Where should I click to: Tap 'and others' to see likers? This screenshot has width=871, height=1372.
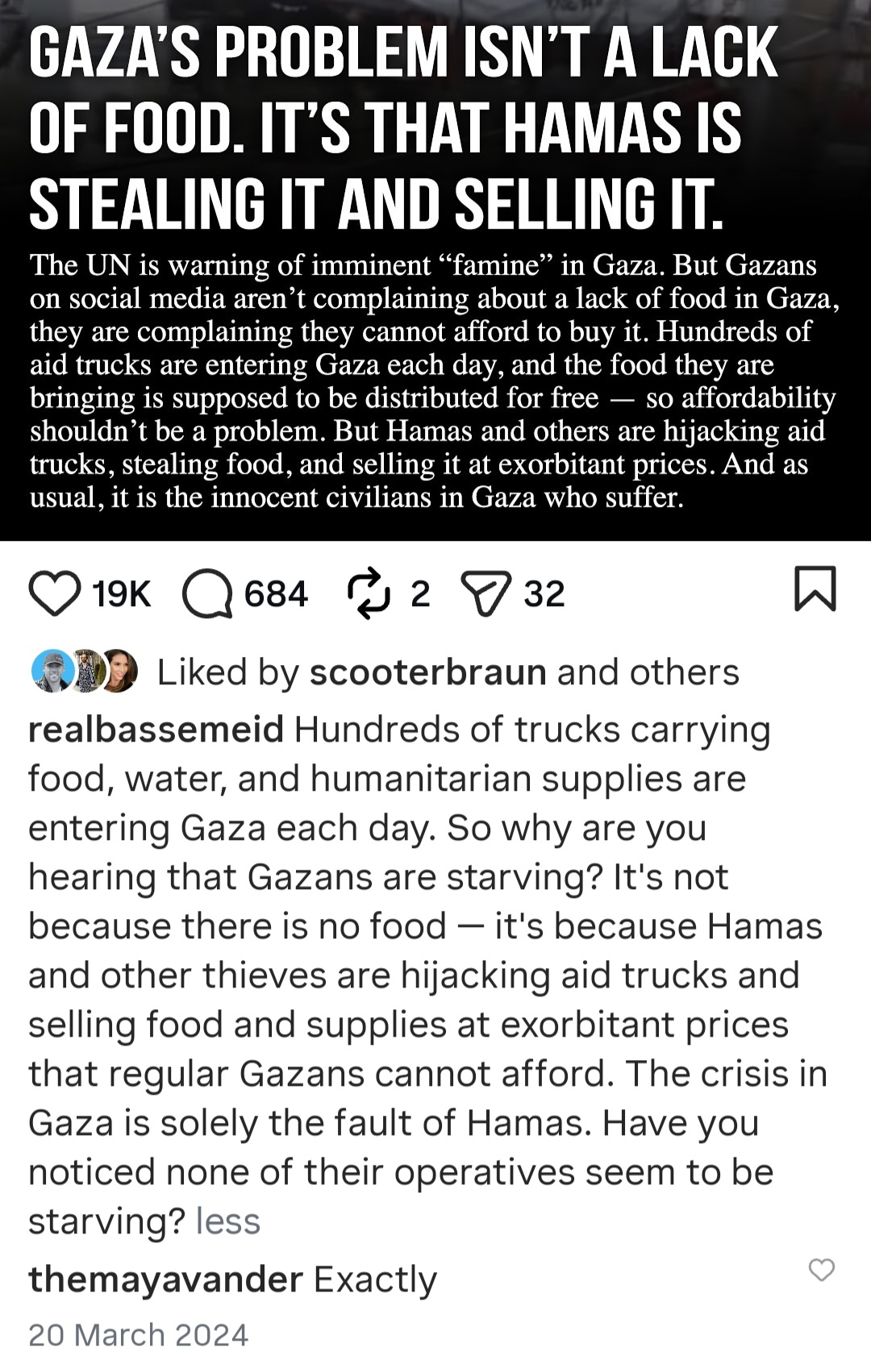tap(648, 672)
